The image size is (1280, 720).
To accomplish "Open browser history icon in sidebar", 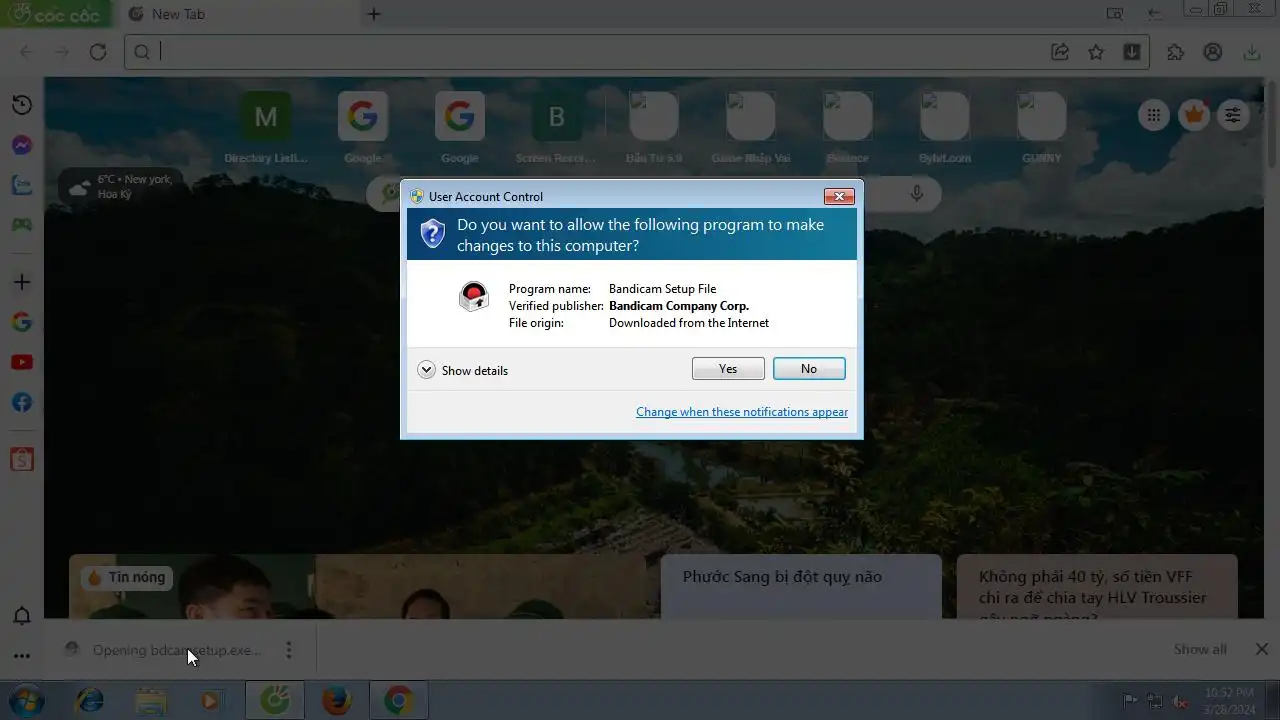I will (x=22, y=105).
